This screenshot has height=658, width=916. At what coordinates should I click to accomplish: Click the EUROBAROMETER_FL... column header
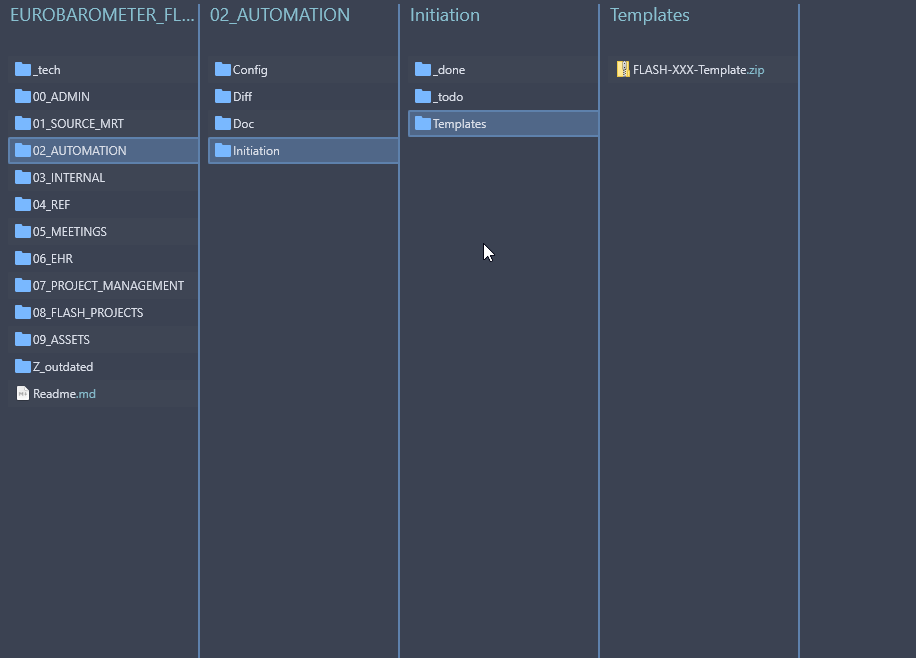(102, 15)
